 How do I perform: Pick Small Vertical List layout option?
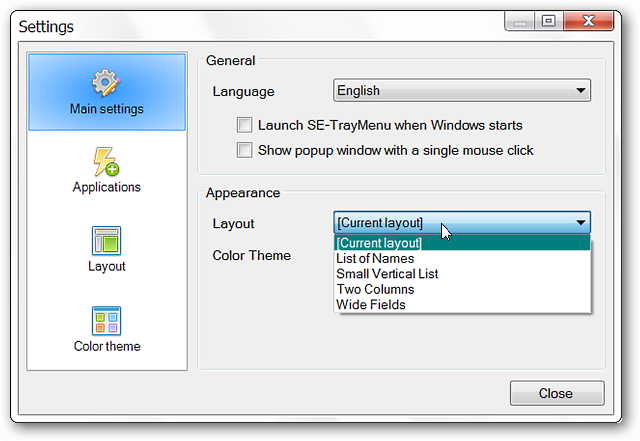coord(462,274)
